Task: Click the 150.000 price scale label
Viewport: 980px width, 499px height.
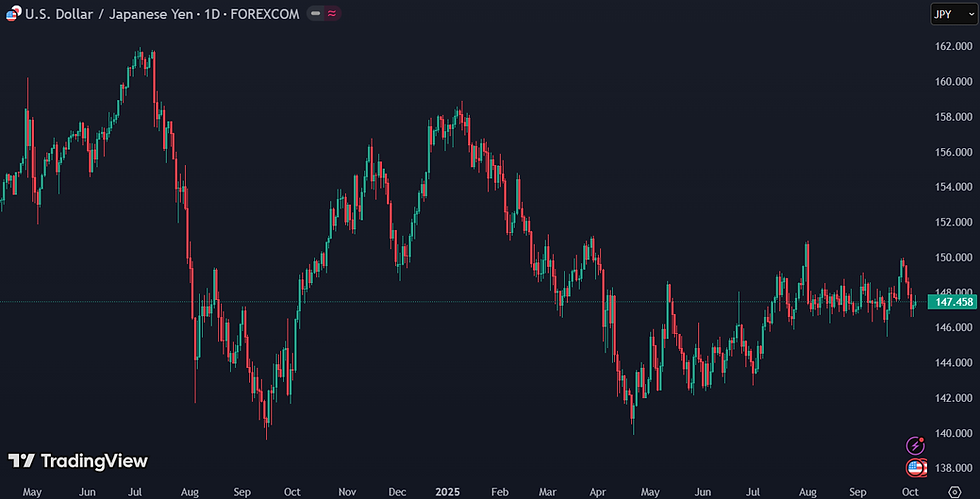Action: (954, 258)
